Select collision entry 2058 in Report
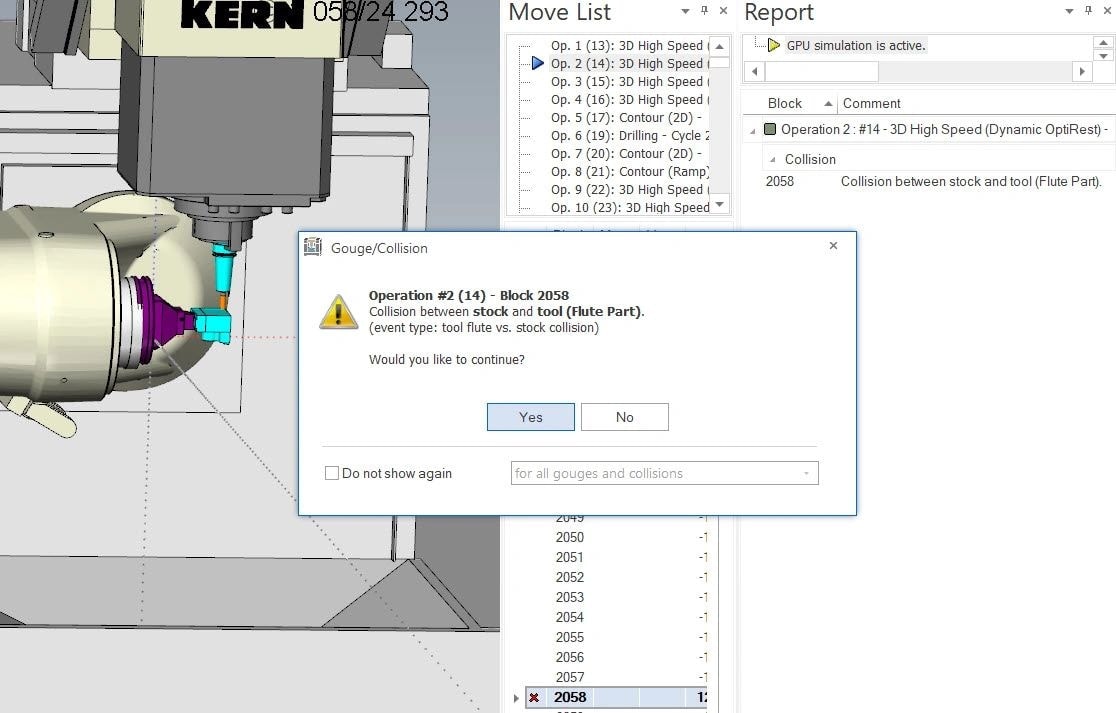Image resolution: width=1116 pixels, height=713 pixels. pos(779,181)
